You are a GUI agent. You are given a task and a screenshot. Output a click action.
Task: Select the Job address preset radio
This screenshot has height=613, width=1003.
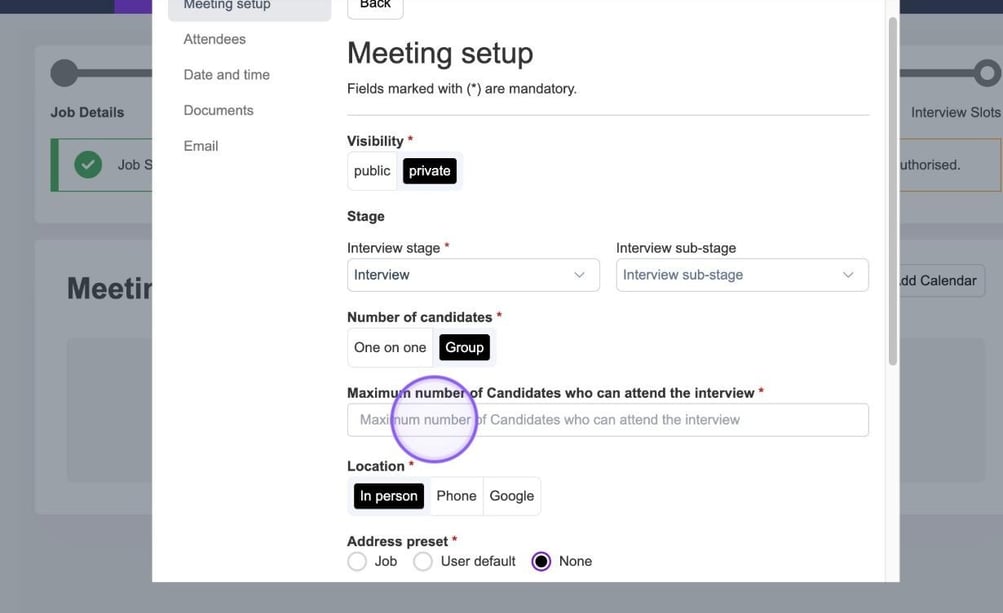(x=357, y=562)
